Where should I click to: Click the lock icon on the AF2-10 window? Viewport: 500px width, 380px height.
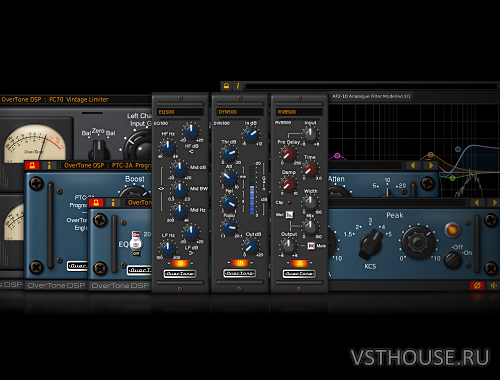227,86
